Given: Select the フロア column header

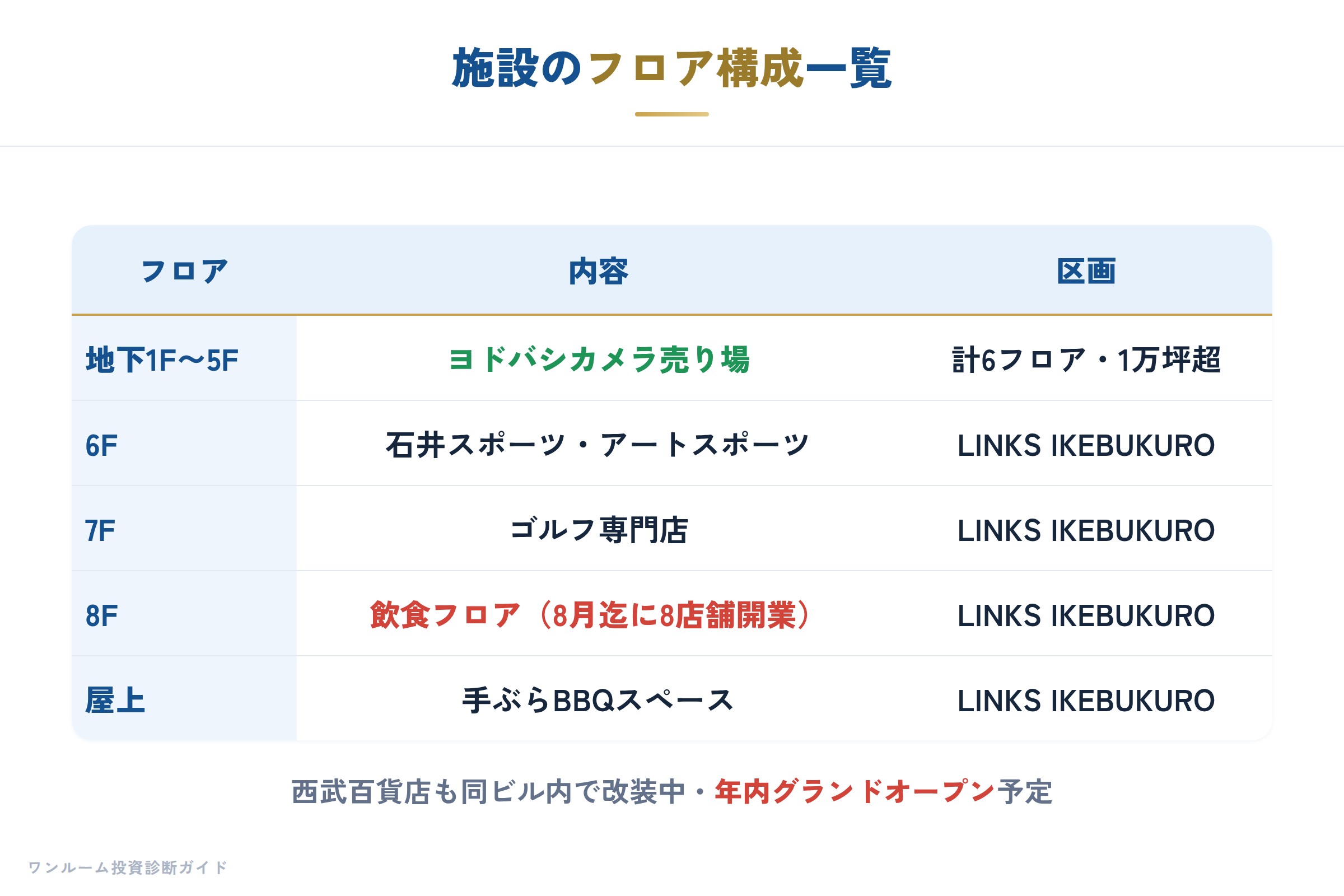Looking at the screenshot, I should 185,272.
